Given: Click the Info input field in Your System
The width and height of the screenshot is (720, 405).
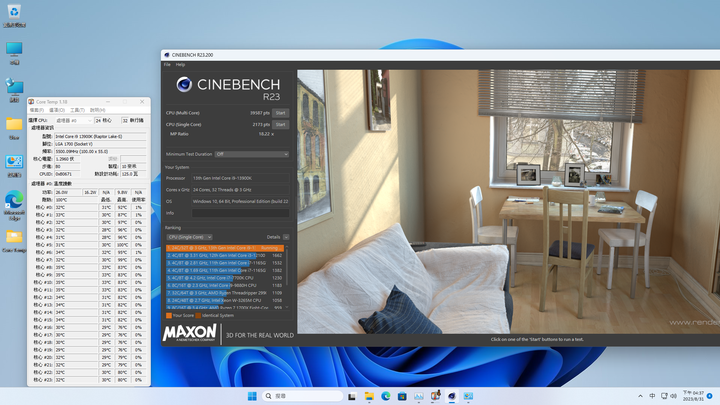Looking at the screenshot, I should click(240, 213).
